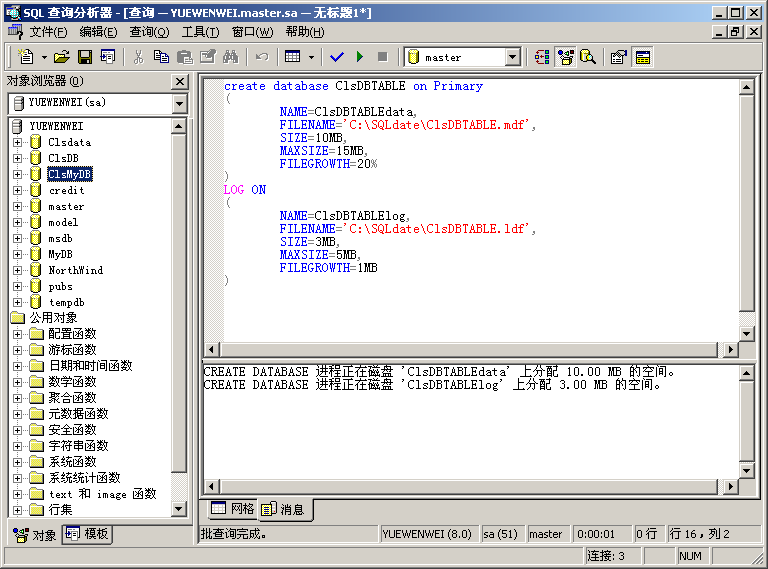This screenshot has height=569, width=768.
Task: Run the query with the green play button
Action: coord(360,57)
